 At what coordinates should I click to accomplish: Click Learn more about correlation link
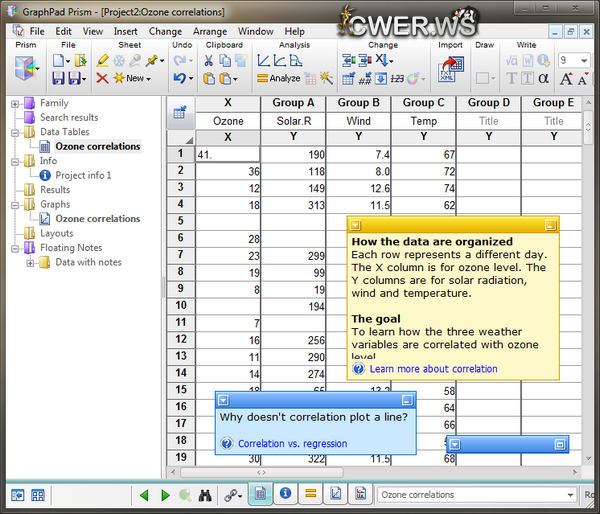point(432,369)
